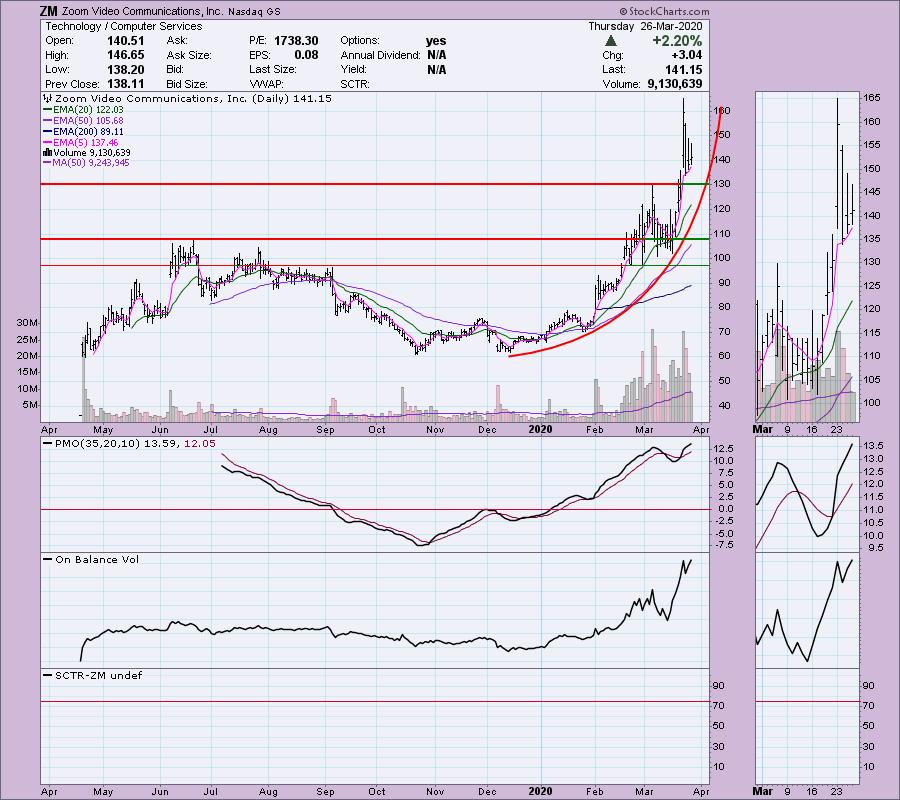Click the Technology / Computer Services sector label

(124, 26)
